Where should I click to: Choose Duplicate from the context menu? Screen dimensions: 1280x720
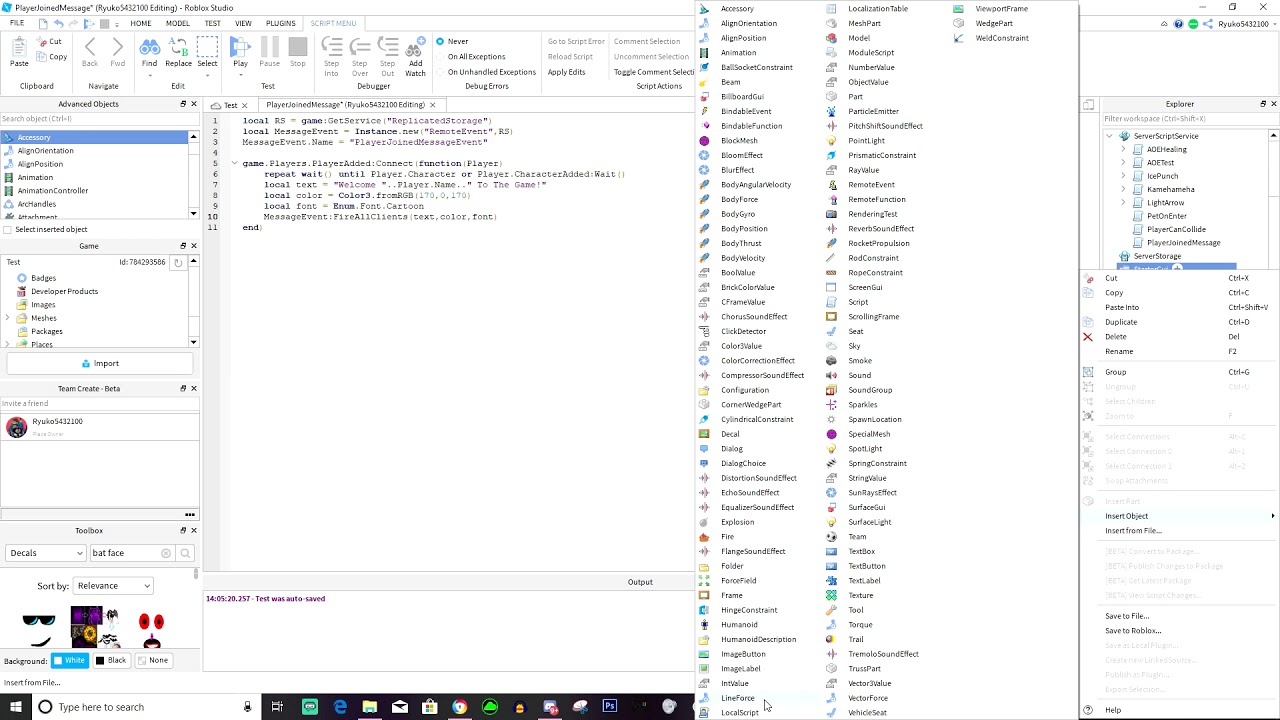click(x=1121, y=322)
